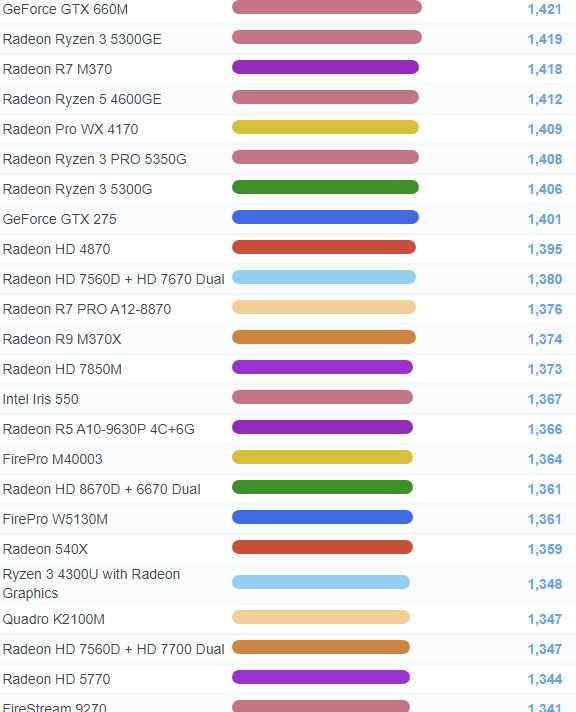Click 1,361 score beside FirePro W5130M

coord(545,519)
